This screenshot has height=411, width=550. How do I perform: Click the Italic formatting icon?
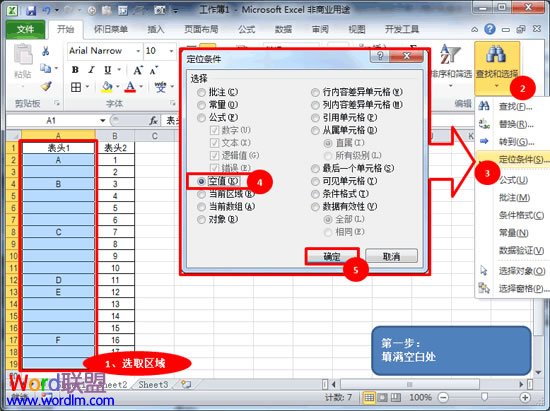pos(92,70)
